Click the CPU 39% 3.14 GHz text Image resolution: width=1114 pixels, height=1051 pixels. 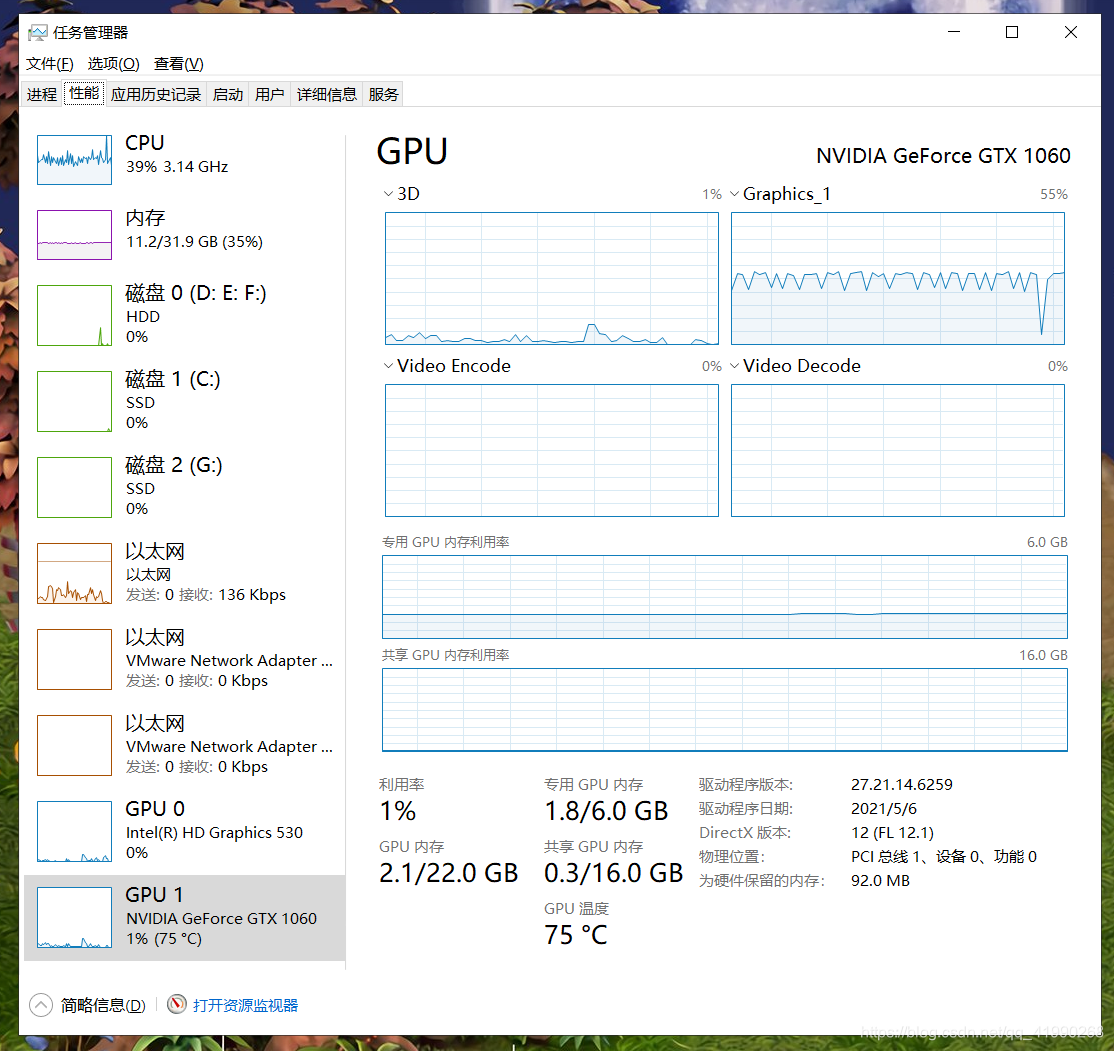click(177, 167)
